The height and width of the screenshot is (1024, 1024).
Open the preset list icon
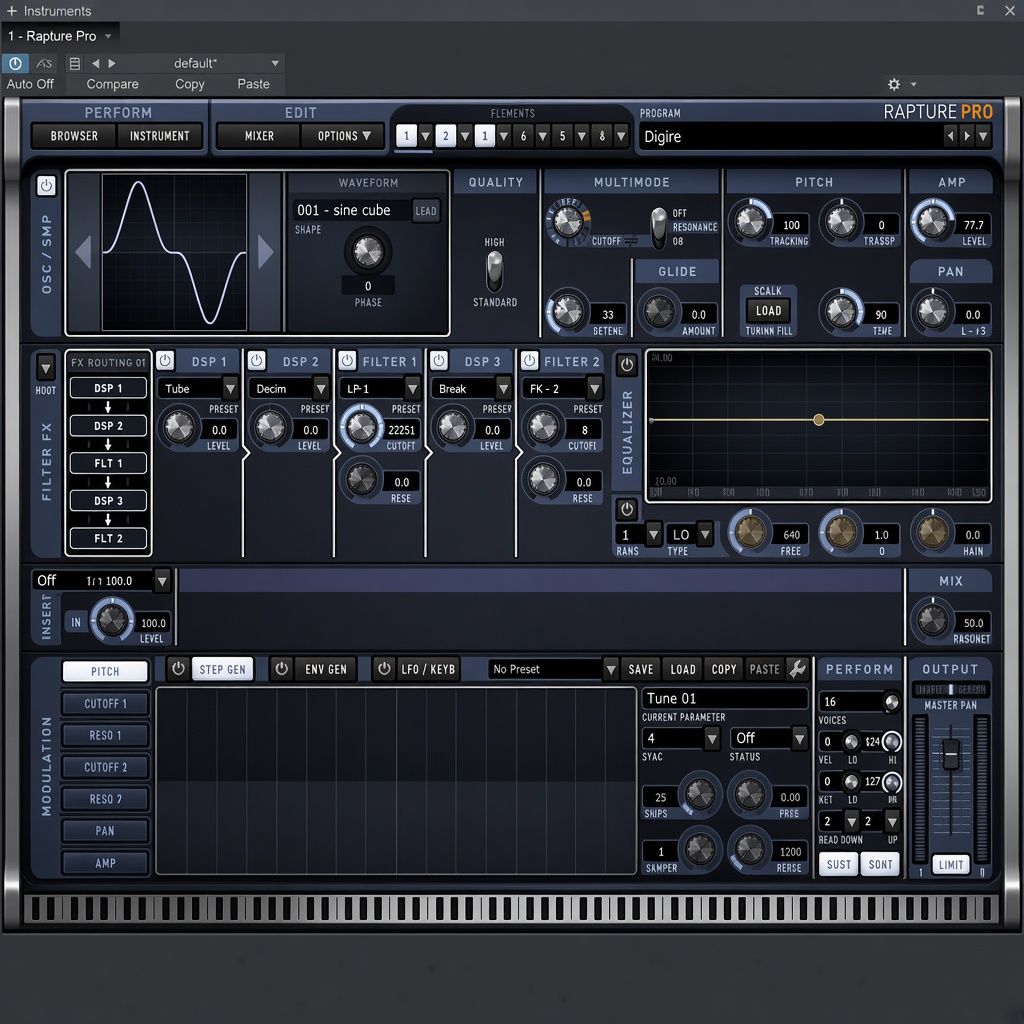[74, 63]
